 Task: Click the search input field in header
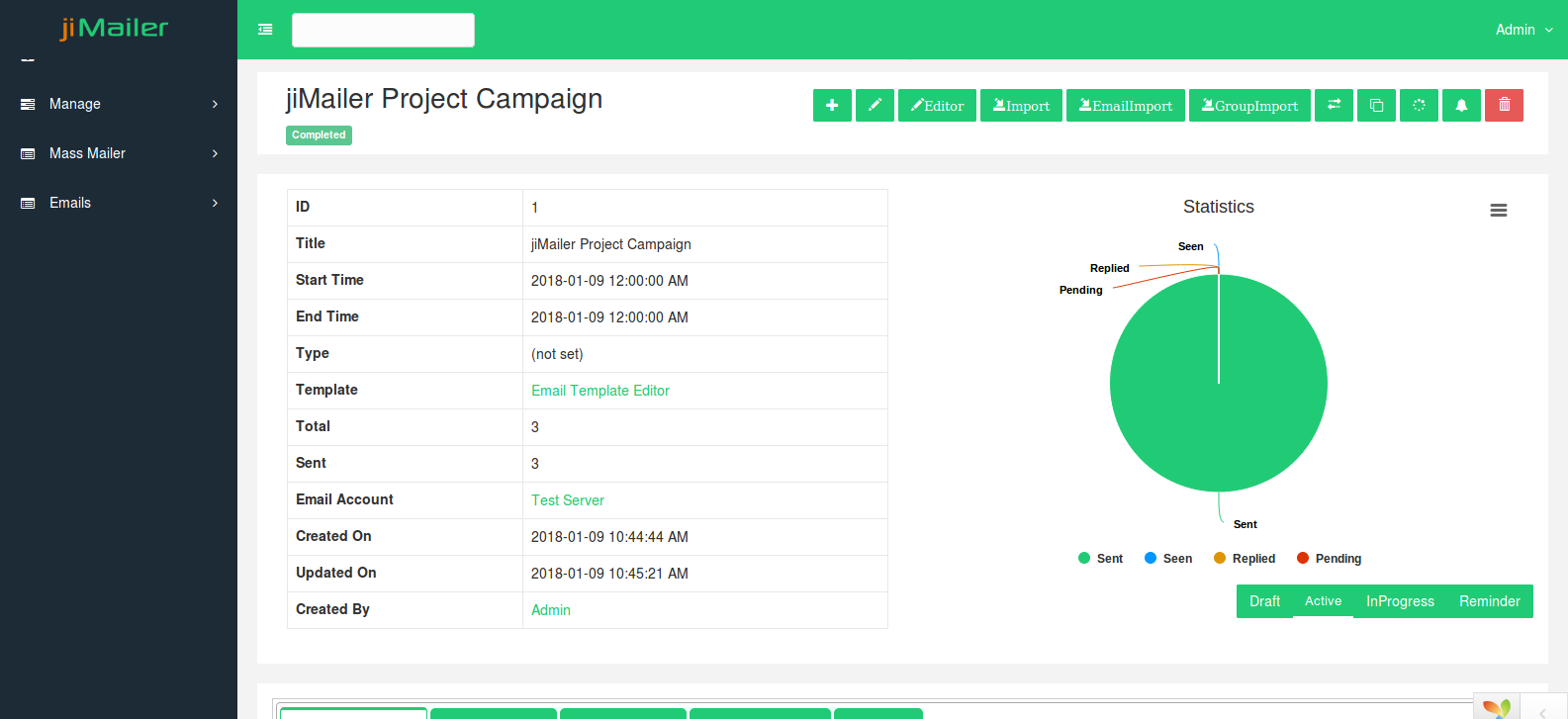[x=383, y=30]
